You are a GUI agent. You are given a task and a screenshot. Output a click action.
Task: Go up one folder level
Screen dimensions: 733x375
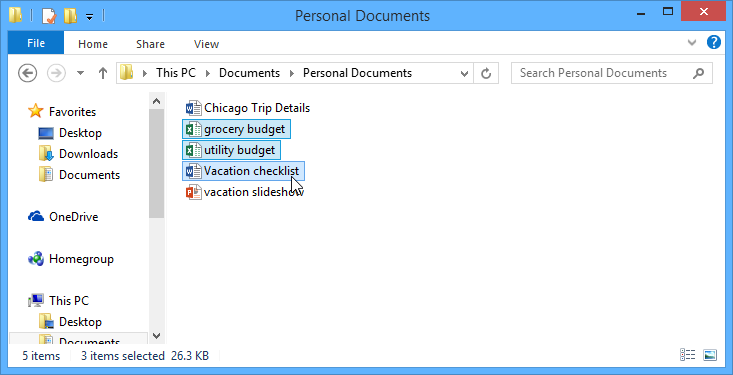[x=103, y=73]
